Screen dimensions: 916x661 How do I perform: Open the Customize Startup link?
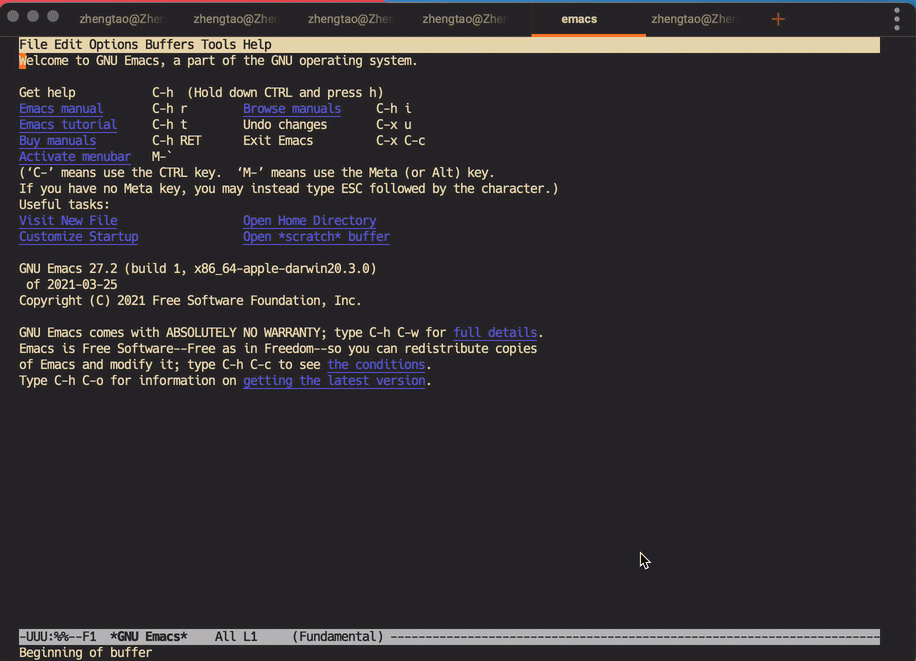click(x=79, y=237)
